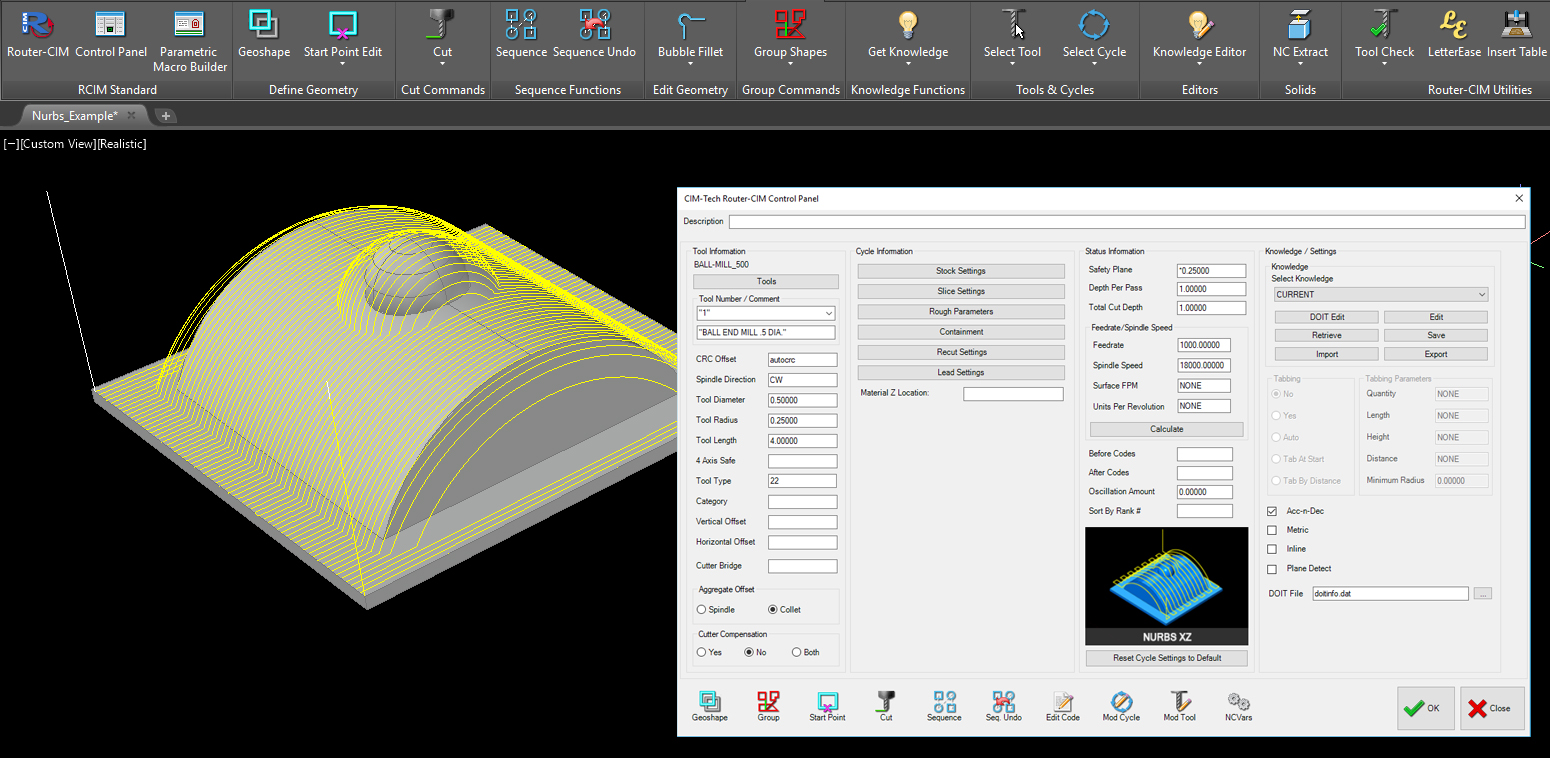
Task: Click the Mod Cycle icon in the dialog footer
Action: (x=1120, y=705)
